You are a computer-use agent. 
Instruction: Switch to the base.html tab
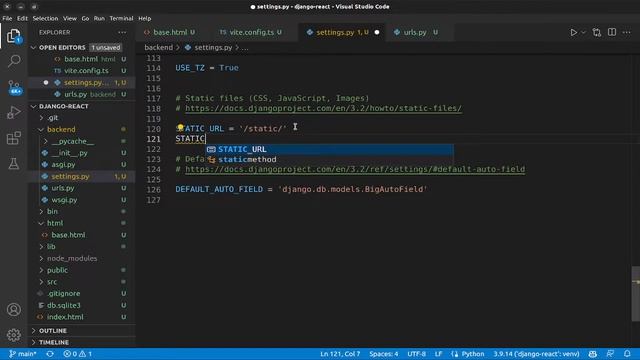point(170,32)
